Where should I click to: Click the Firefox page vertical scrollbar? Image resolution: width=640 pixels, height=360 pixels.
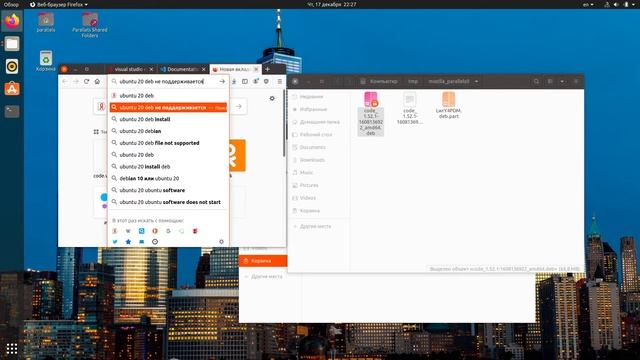click(x=284, y=122)
